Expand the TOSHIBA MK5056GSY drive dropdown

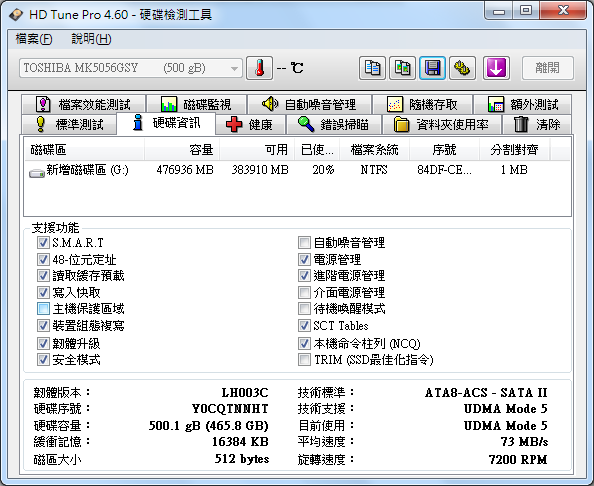tap(131, 68)
